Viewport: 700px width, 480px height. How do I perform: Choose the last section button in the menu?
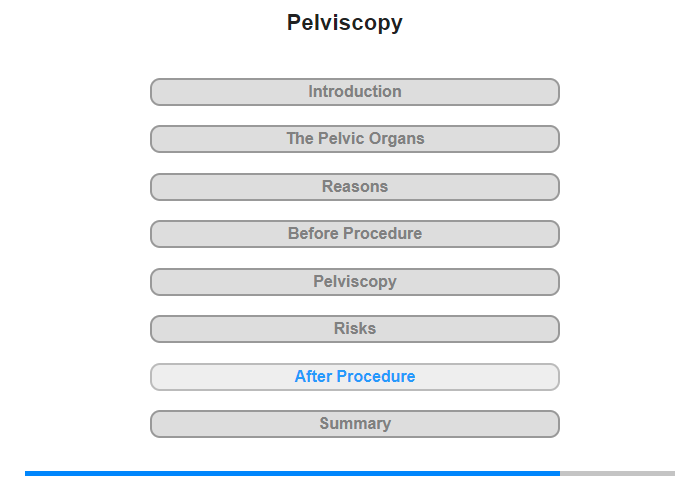click(x=354, y=424)
